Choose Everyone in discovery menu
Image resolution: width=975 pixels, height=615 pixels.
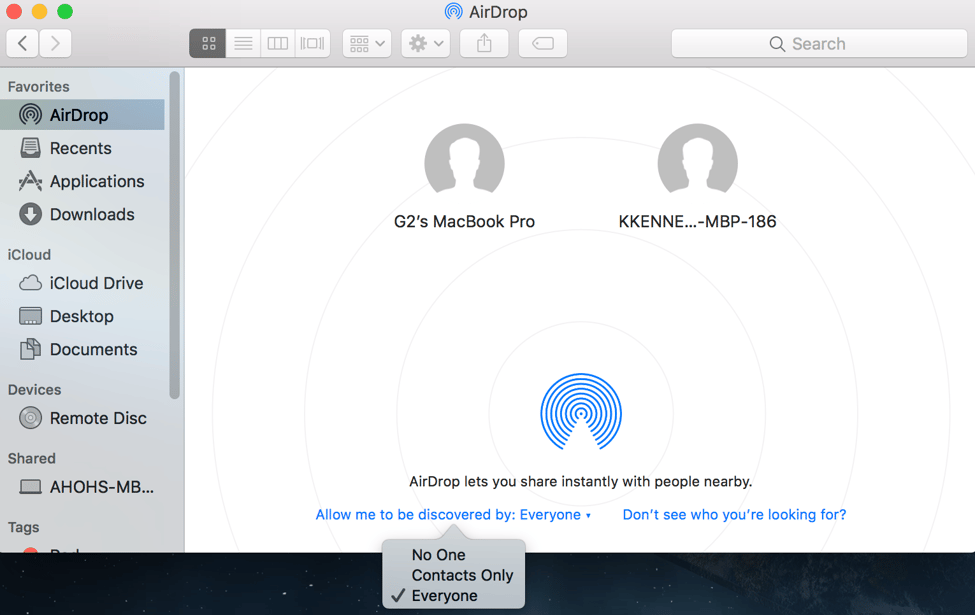click(x=454, y=596)
